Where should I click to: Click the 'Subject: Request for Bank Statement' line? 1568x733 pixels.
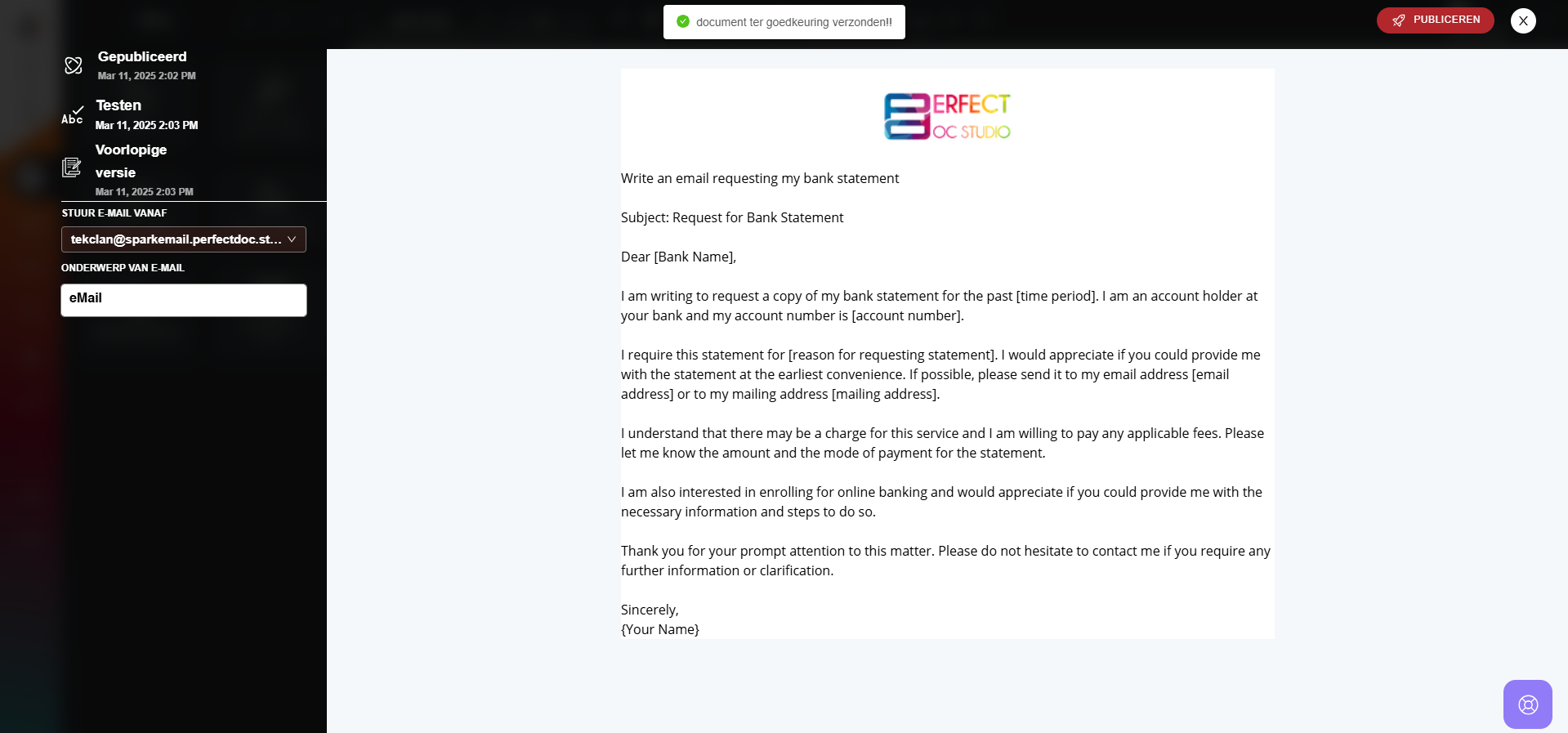coord(732,217)
